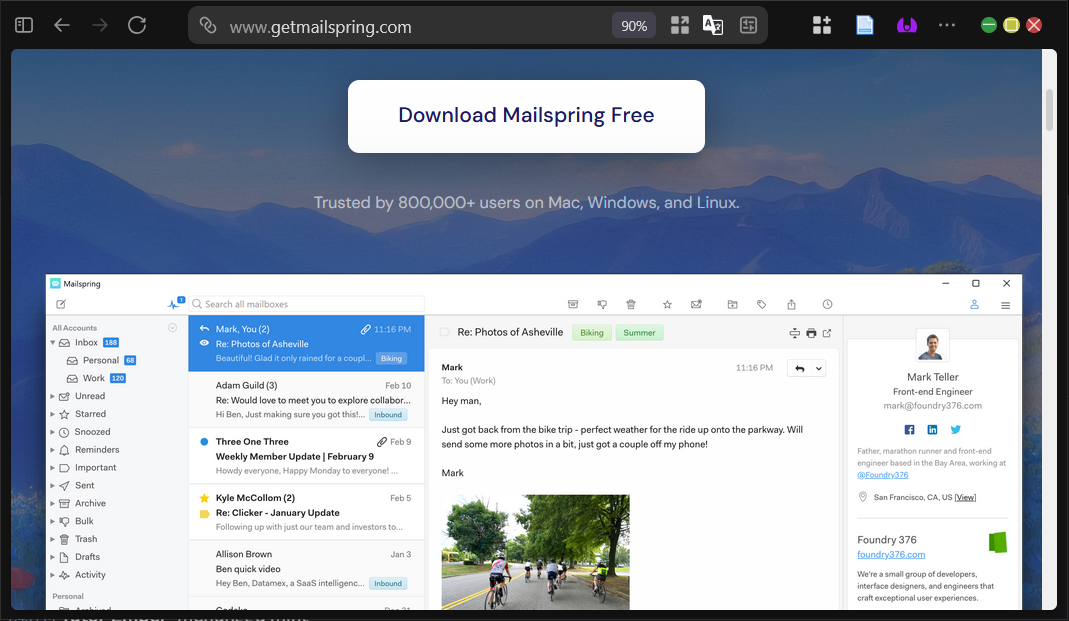Mark as spam with the thumbs-down icon
This screenshot has width=1069, height=621.
pyautogui.click(x=602, y=304)
